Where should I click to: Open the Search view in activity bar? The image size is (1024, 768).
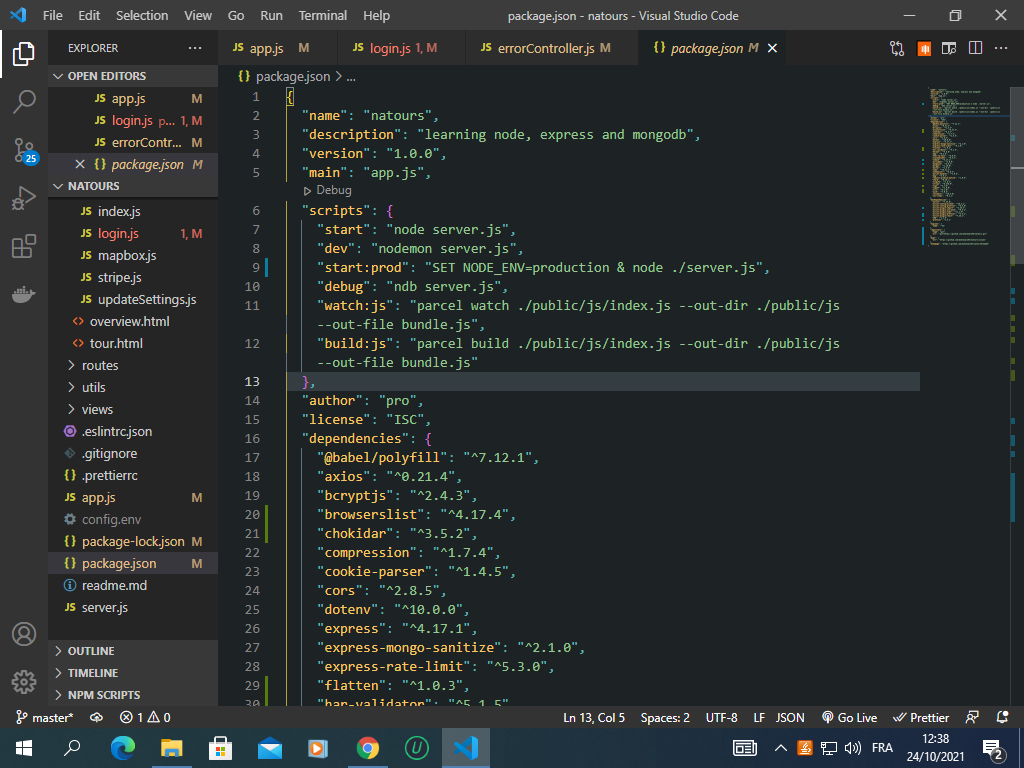pyautogui.click(x=24, y=102)
